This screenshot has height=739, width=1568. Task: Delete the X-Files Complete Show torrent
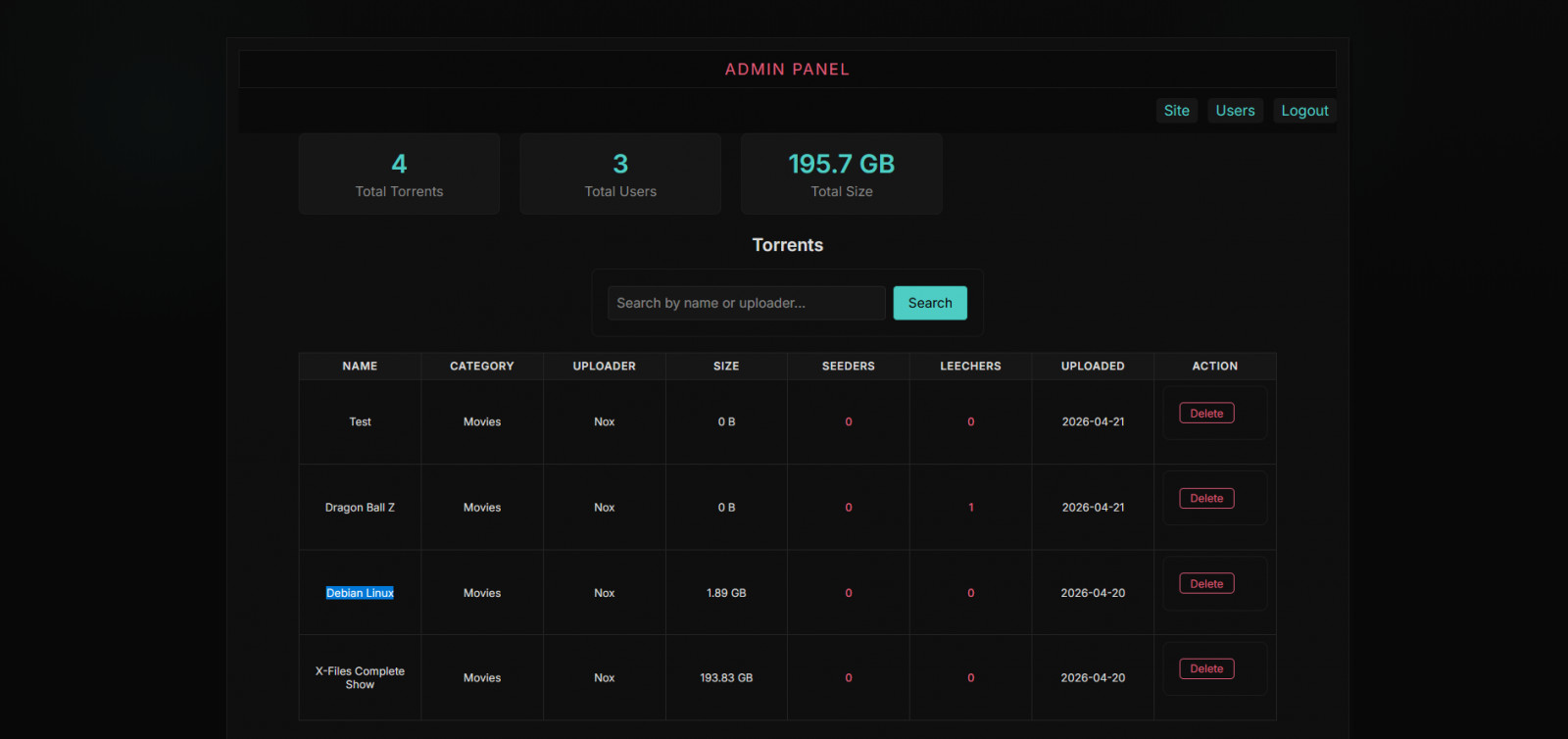tap(1206, 669)
